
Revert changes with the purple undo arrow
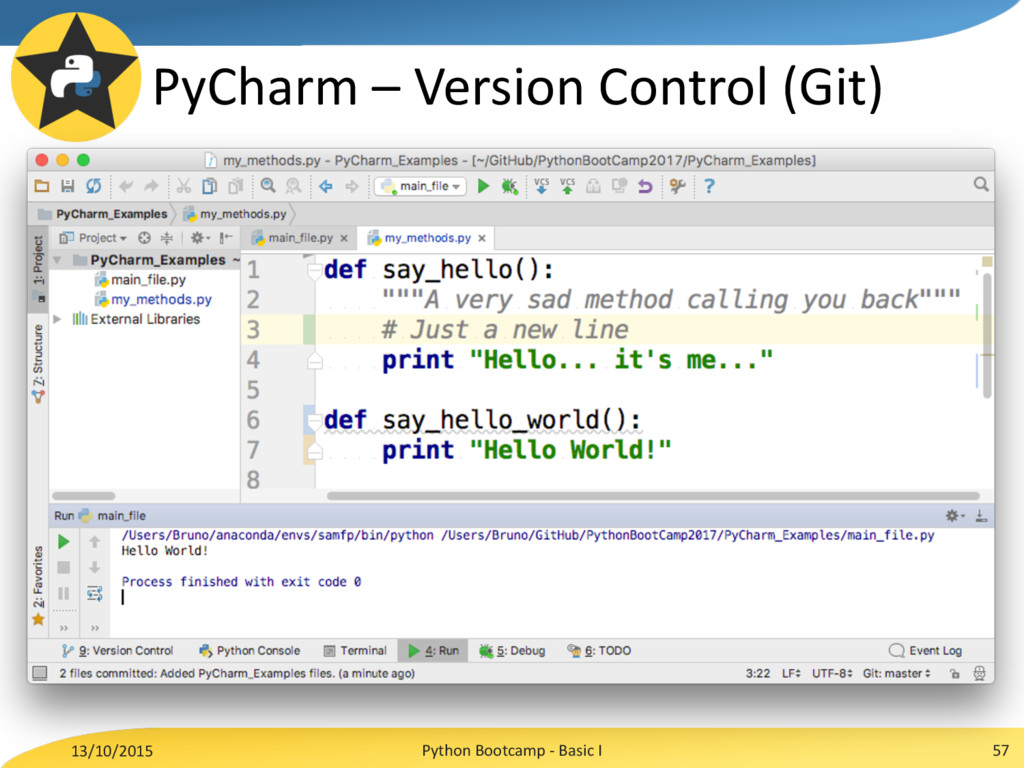[x=645, y=187]
